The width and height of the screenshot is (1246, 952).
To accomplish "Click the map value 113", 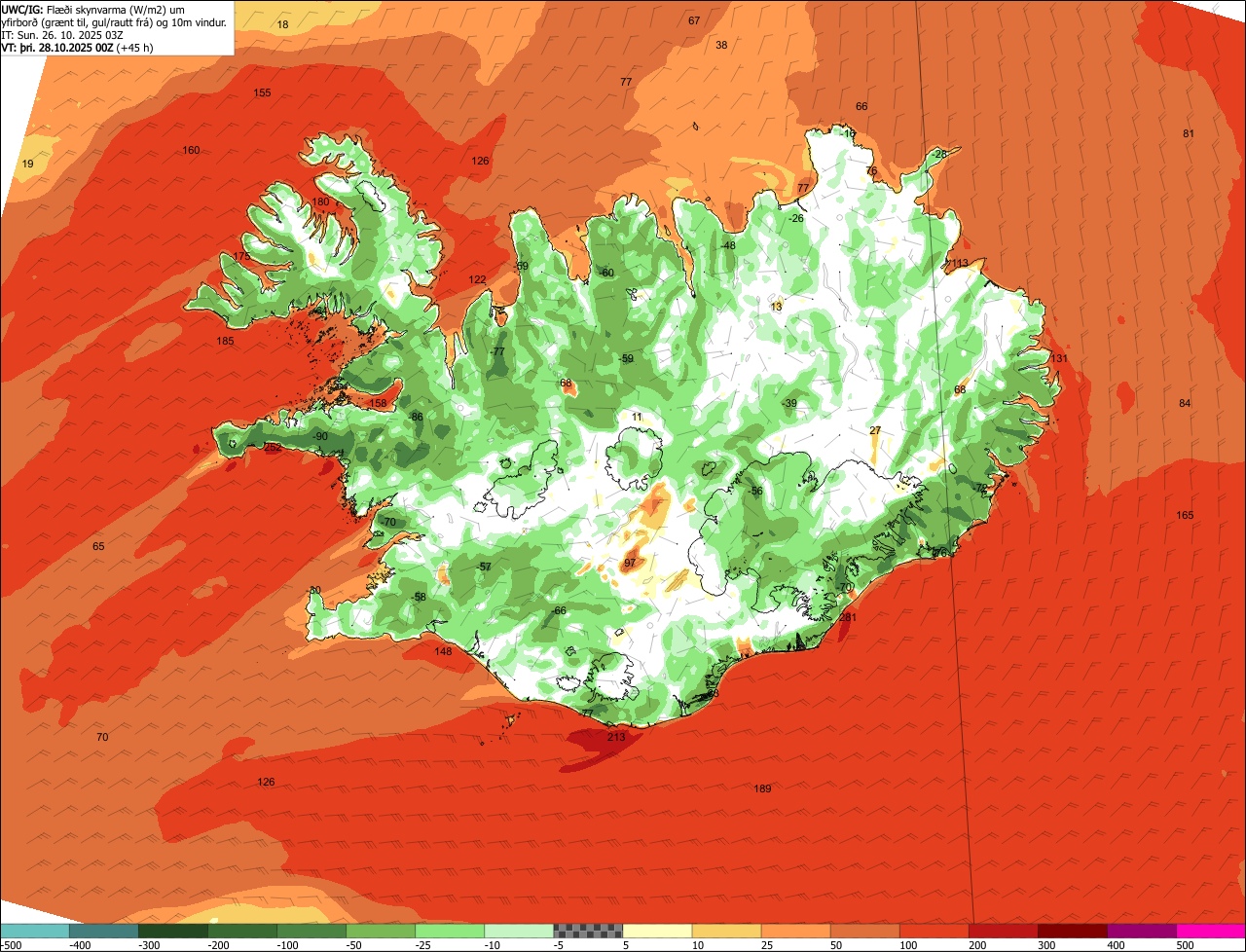I will (961, 264).
